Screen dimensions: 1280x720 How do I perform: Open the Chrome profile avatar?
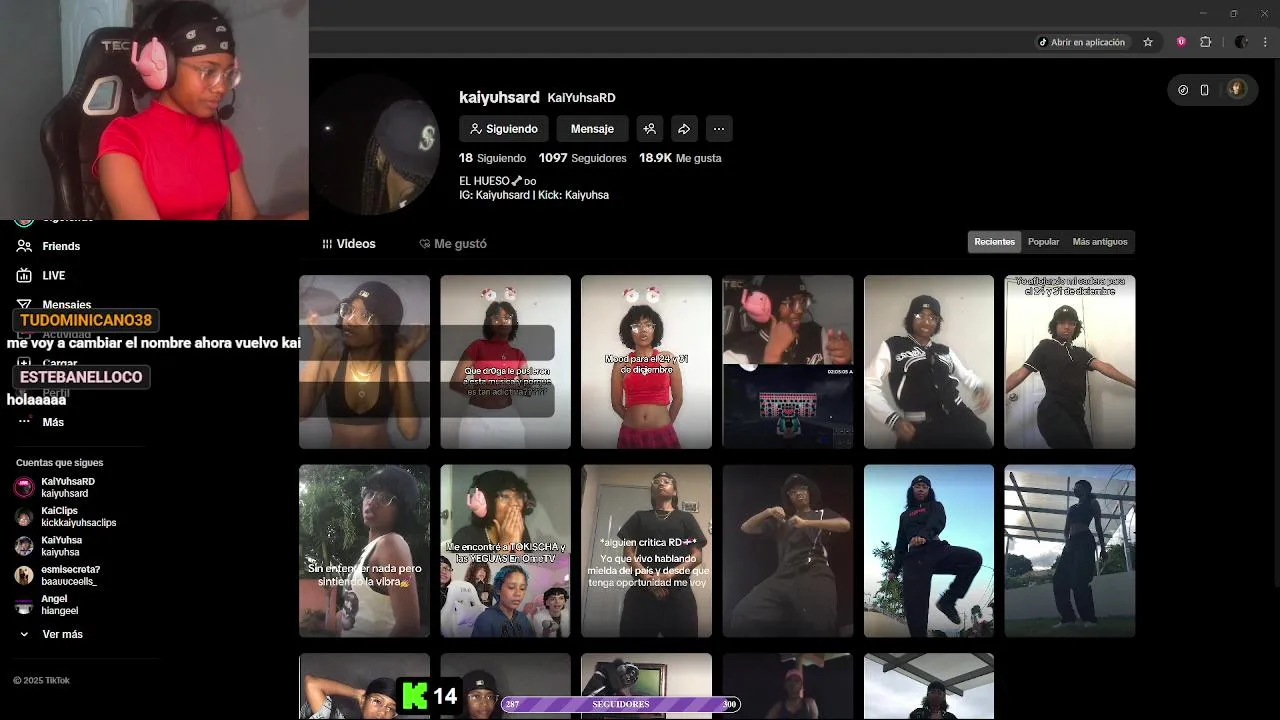tap(1241, 42)
